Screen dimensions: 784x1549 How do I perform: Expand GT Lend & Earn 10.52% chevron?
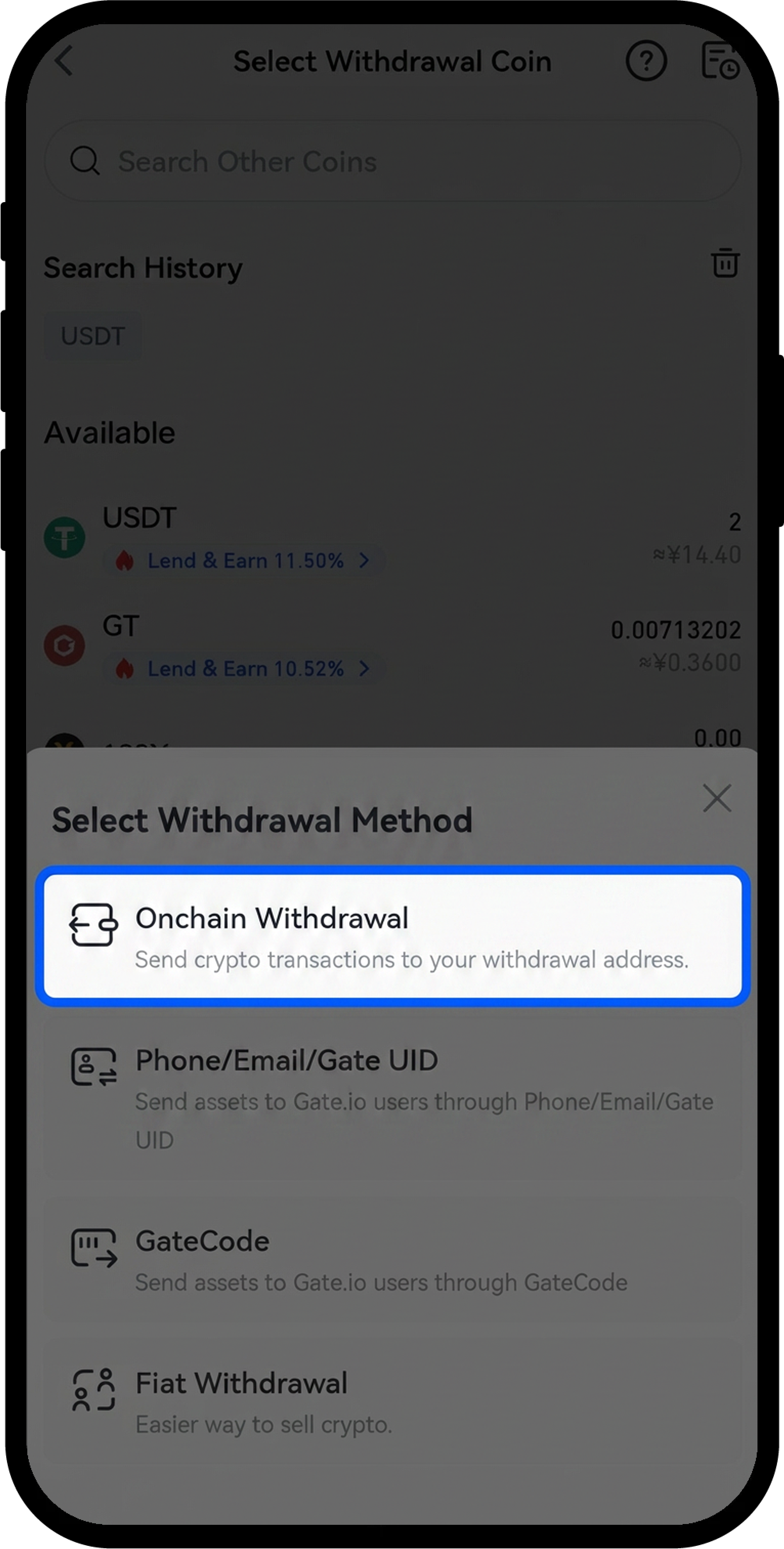click(x=364, y=668)
